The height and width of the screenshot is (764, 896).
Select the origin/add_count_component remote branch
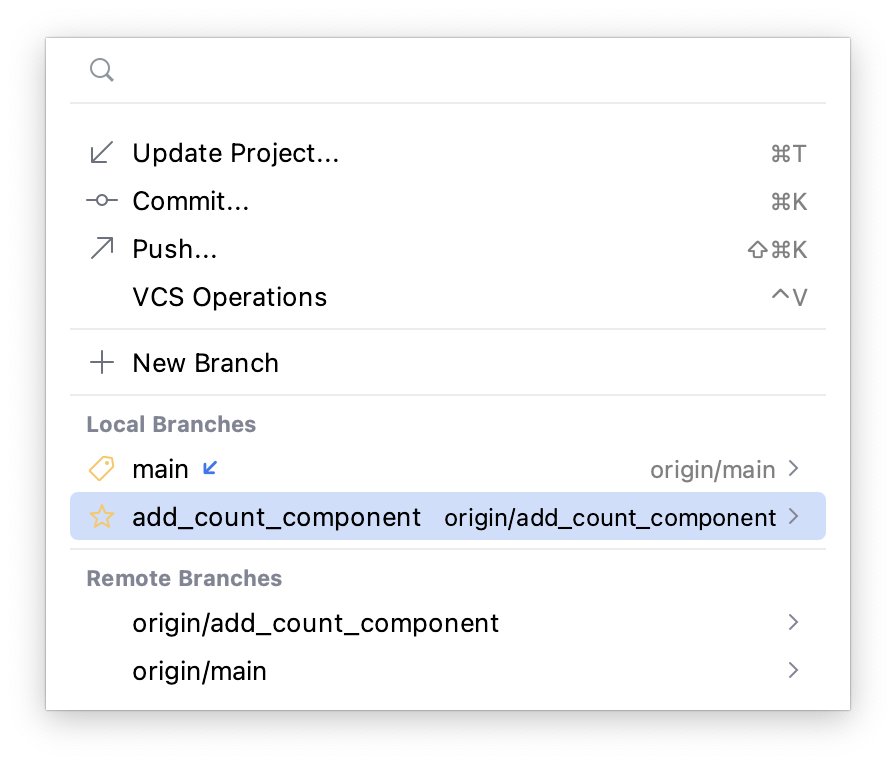click(x=316, y=623)
